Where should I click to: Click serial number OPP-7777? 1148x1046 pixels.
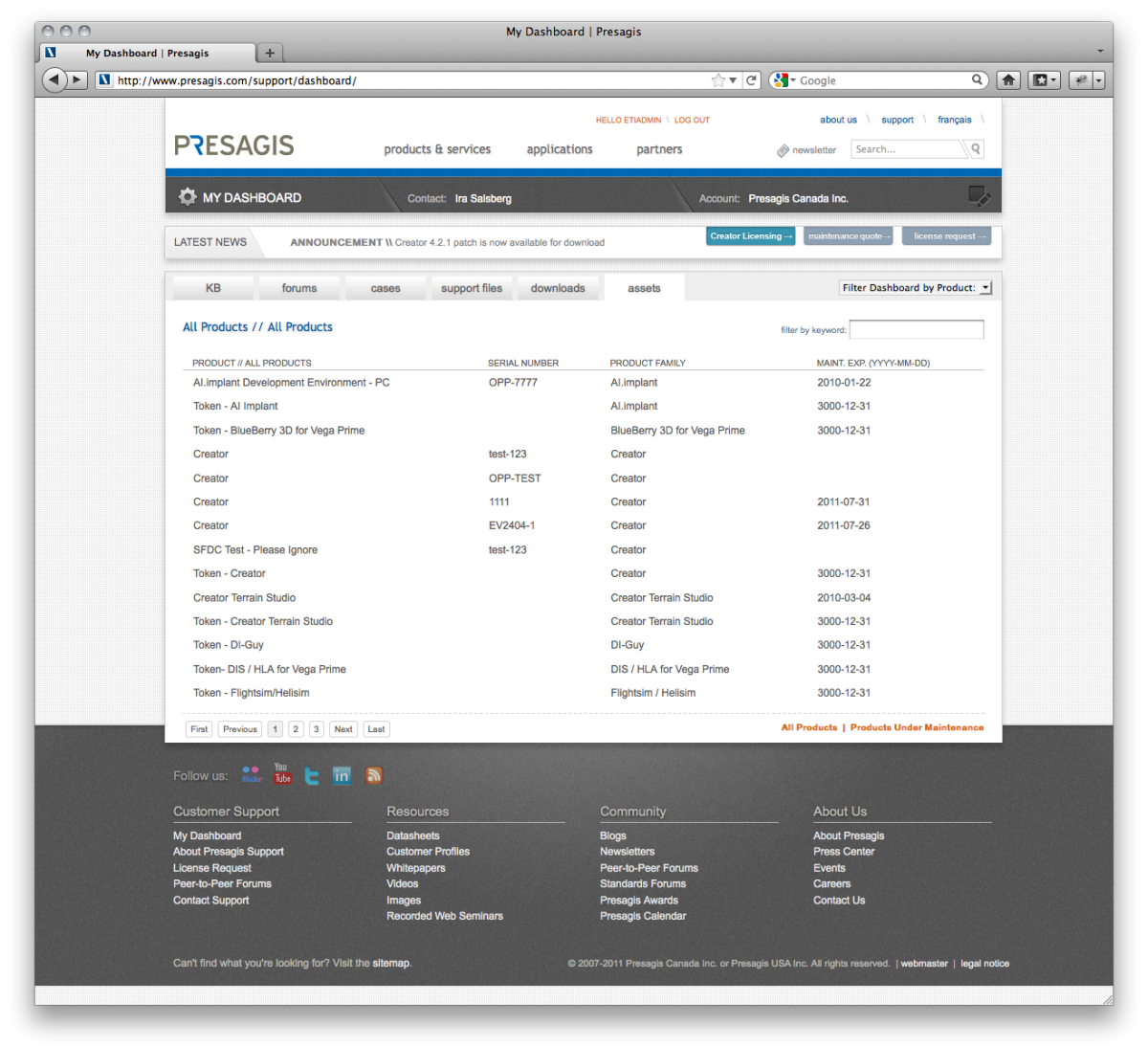point(513,383)
